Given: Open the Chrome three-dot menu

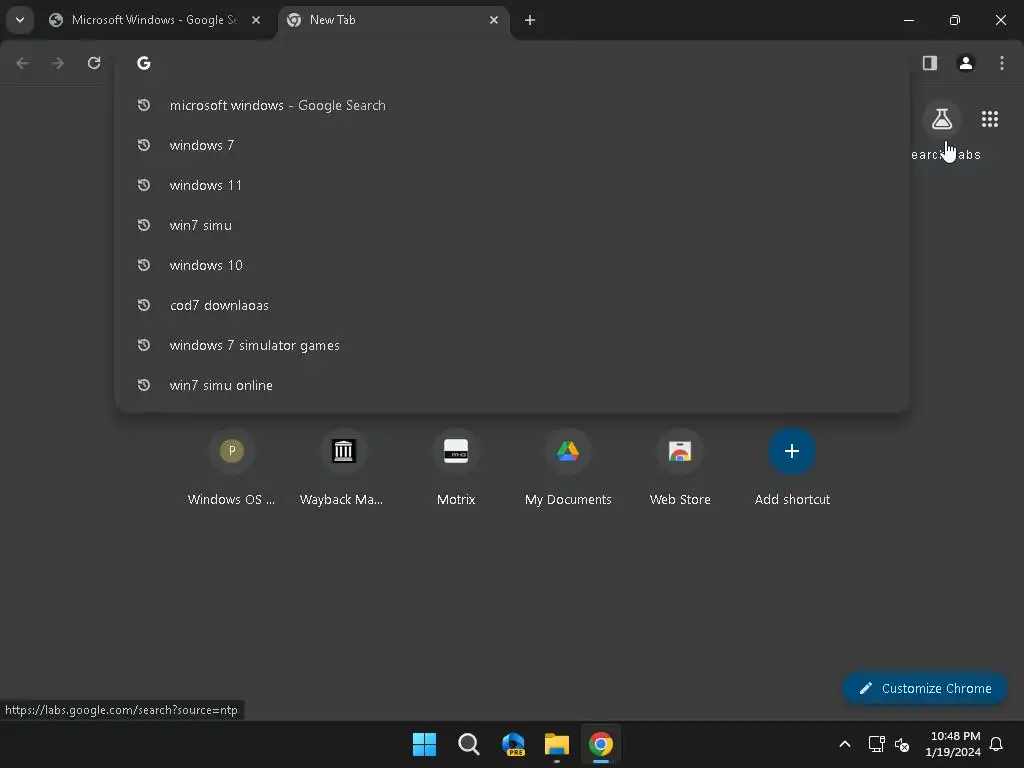Looking at the screenshot, I should tap(1002, 63).
